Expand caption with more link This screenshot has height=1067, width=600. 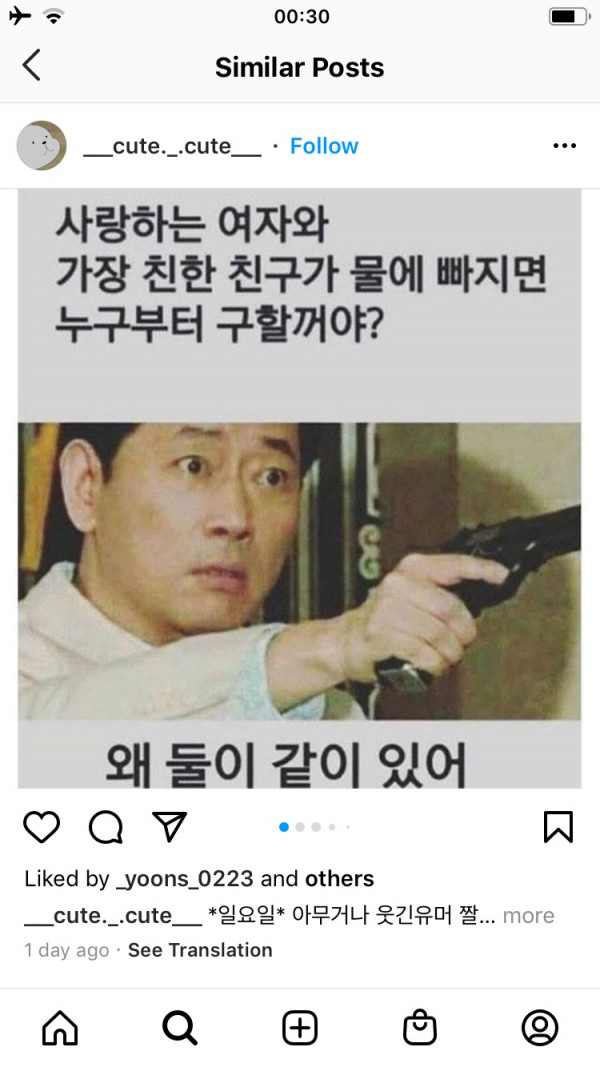coord(529,915)
